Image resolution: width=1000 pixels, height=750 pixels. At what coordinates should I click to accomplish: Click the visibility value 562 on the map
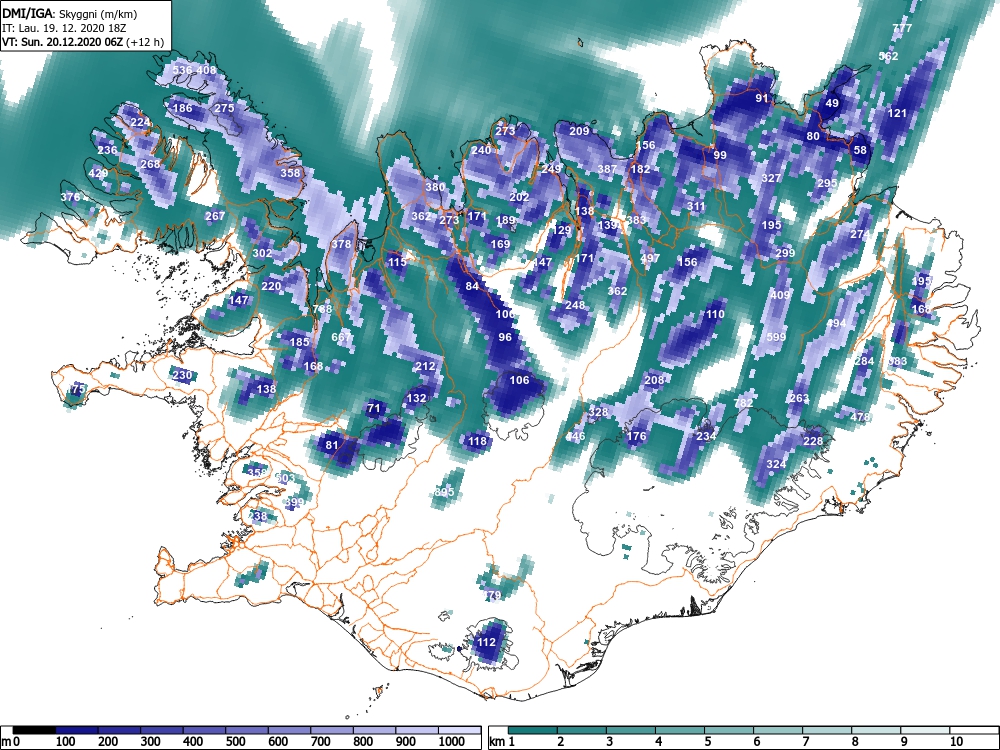[888, 56]
